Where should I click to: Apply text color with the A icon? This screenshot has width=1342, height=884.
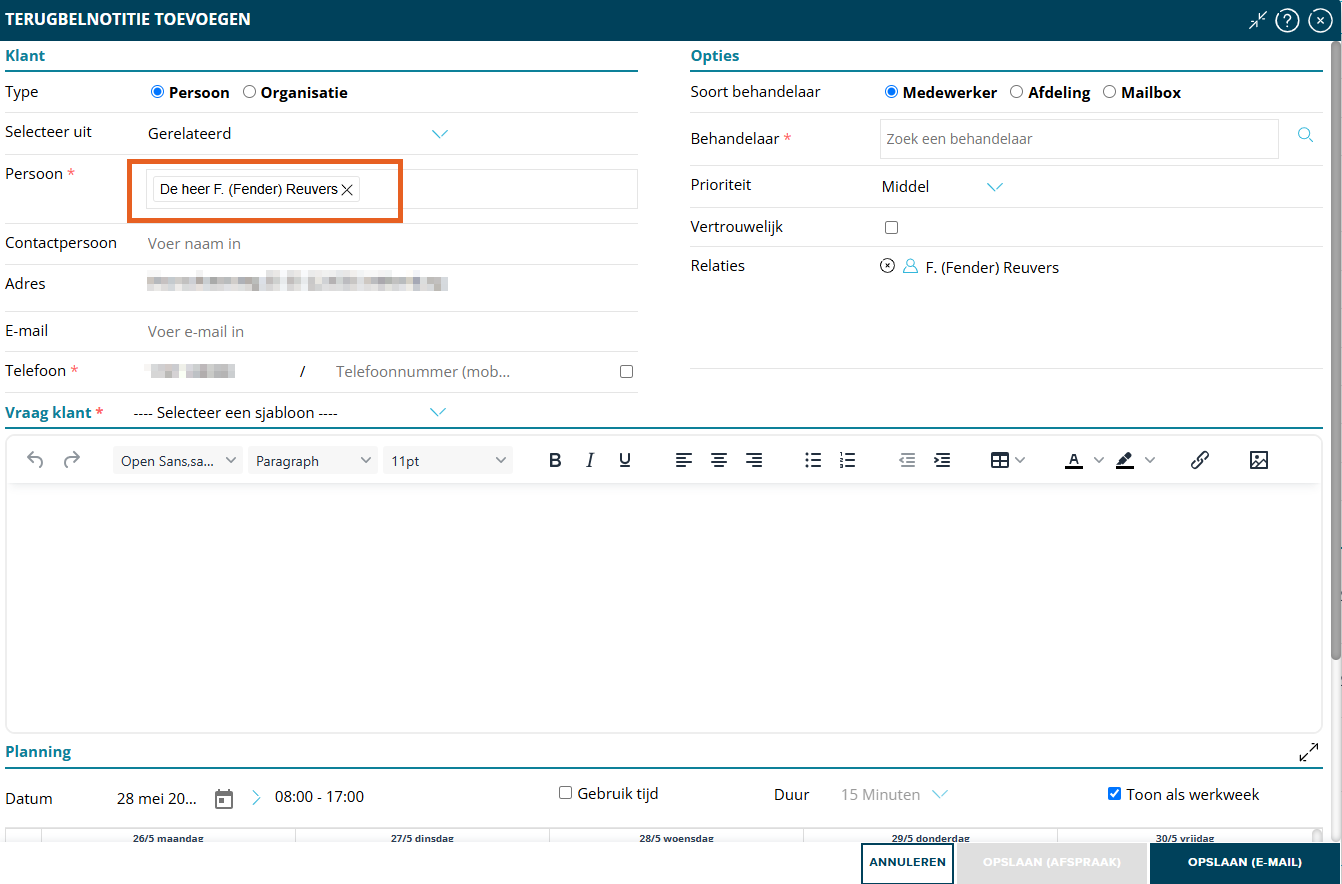point(1074,460)
